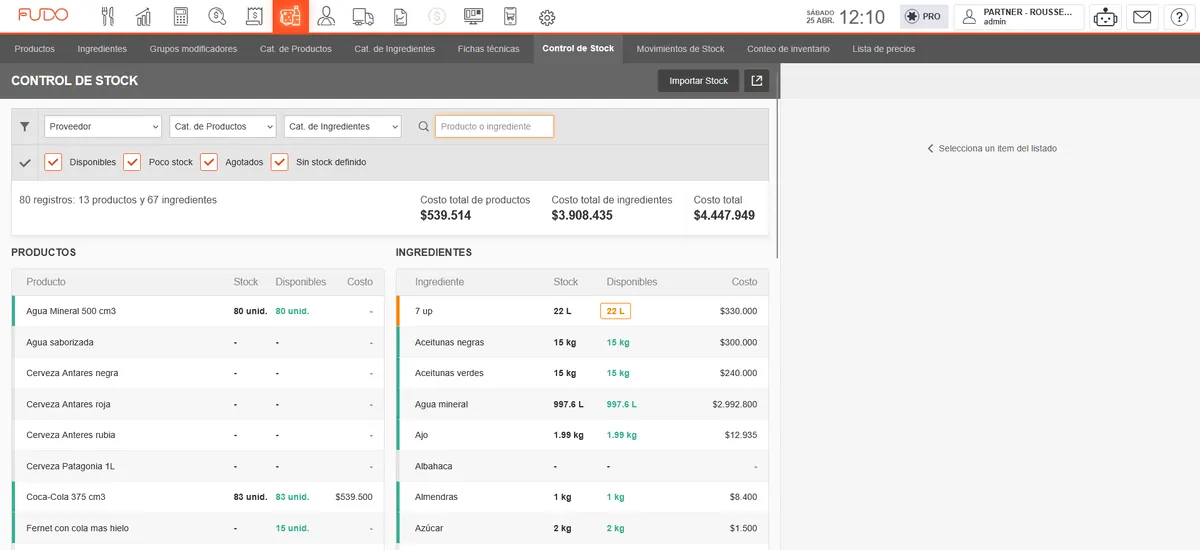This screenshot has height=550, width=1200.
Task: Expand the Cat. de Ingredientes filter dropdown
Action: (x=343, y=127)
